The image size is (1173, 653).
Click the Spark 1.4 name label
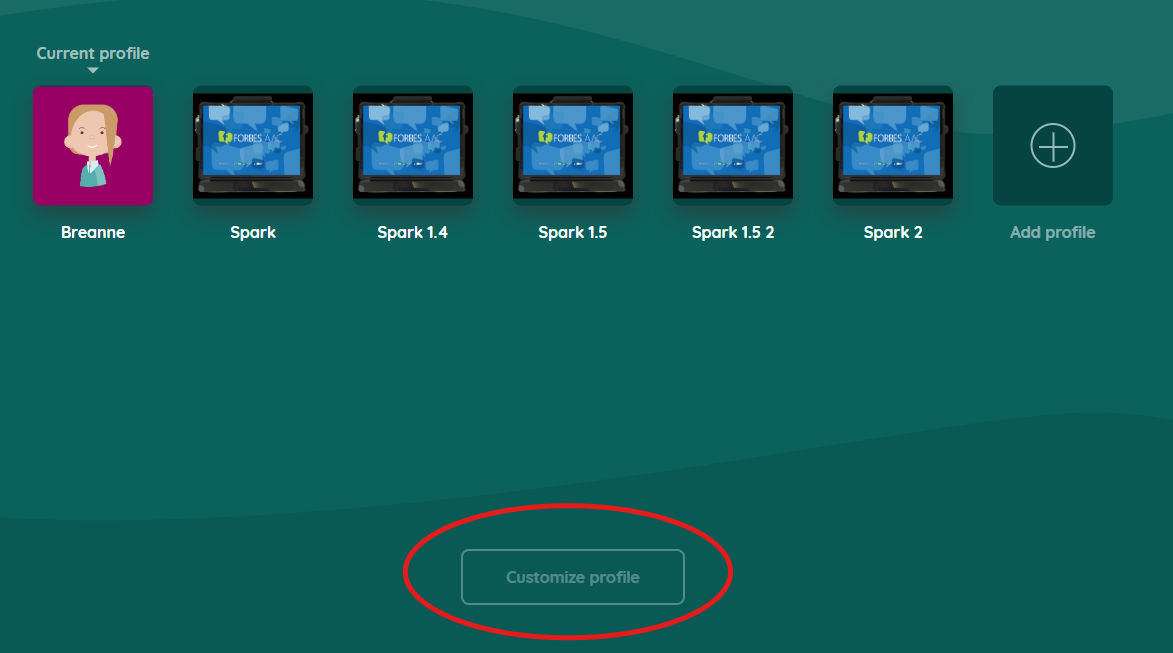pyautogui.click(x=413, y=232)
